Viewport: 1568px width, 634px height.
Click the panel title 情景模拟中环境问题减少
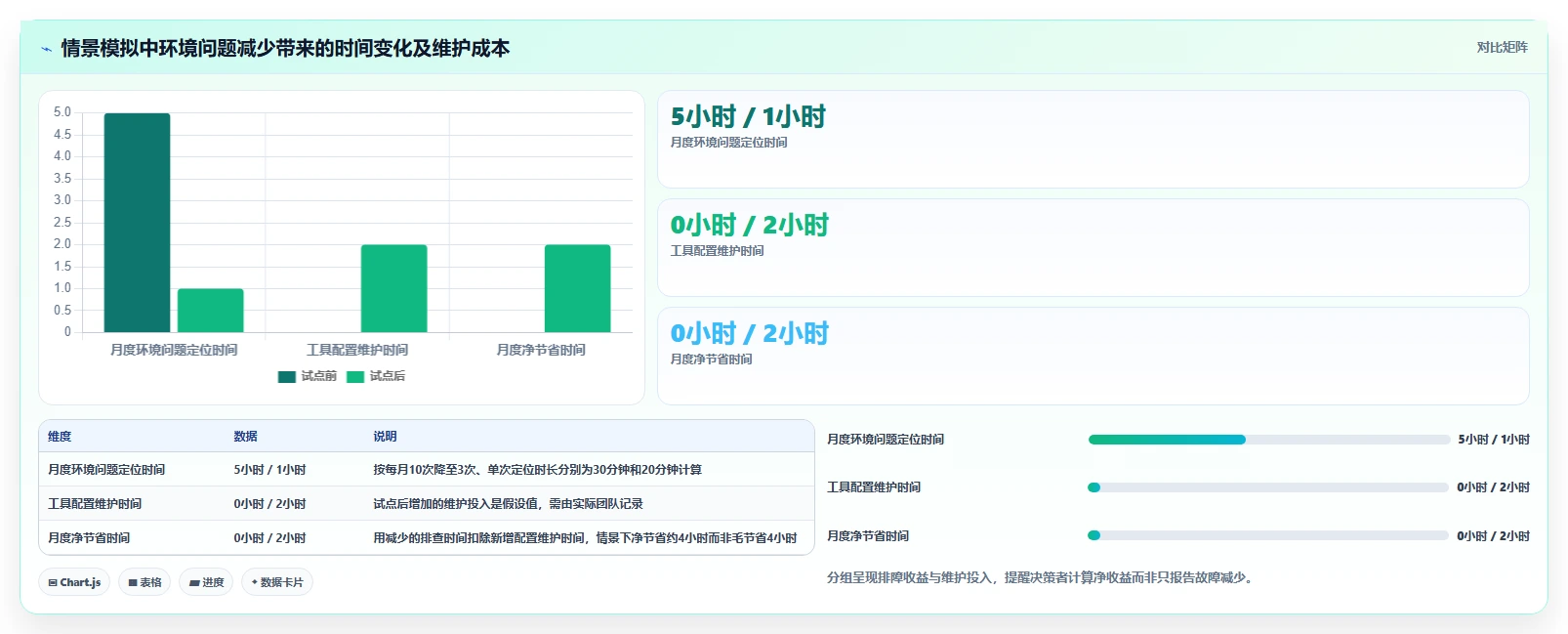click(285, 49)
